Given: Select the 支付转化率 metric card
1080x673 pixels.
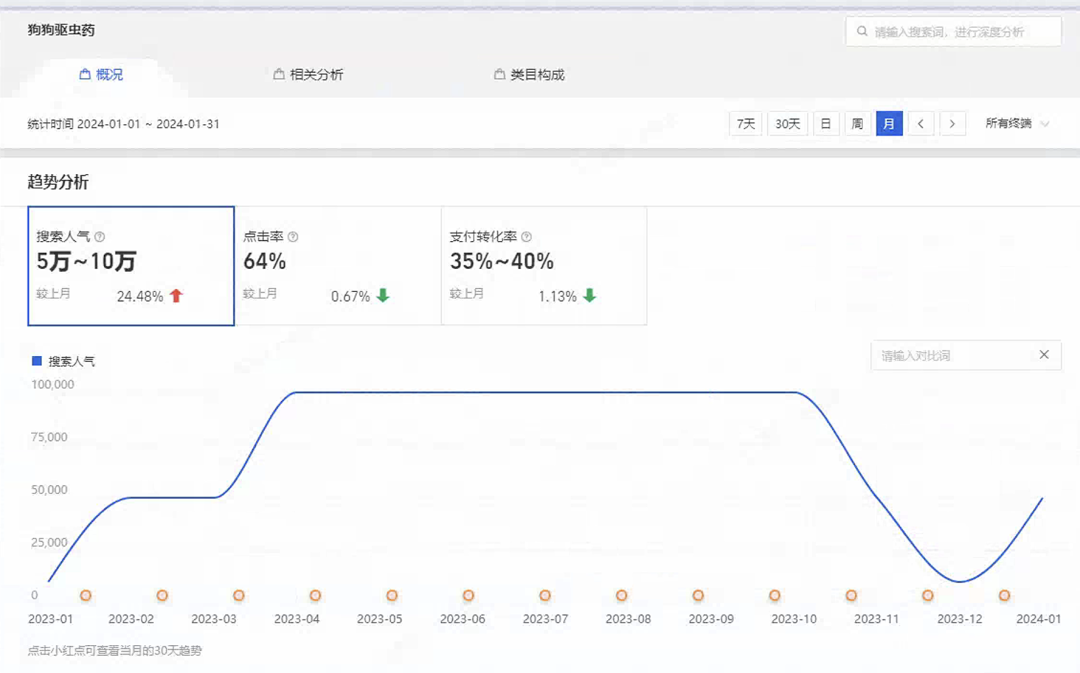Looking at the screenshot, I should coord(544,266).
